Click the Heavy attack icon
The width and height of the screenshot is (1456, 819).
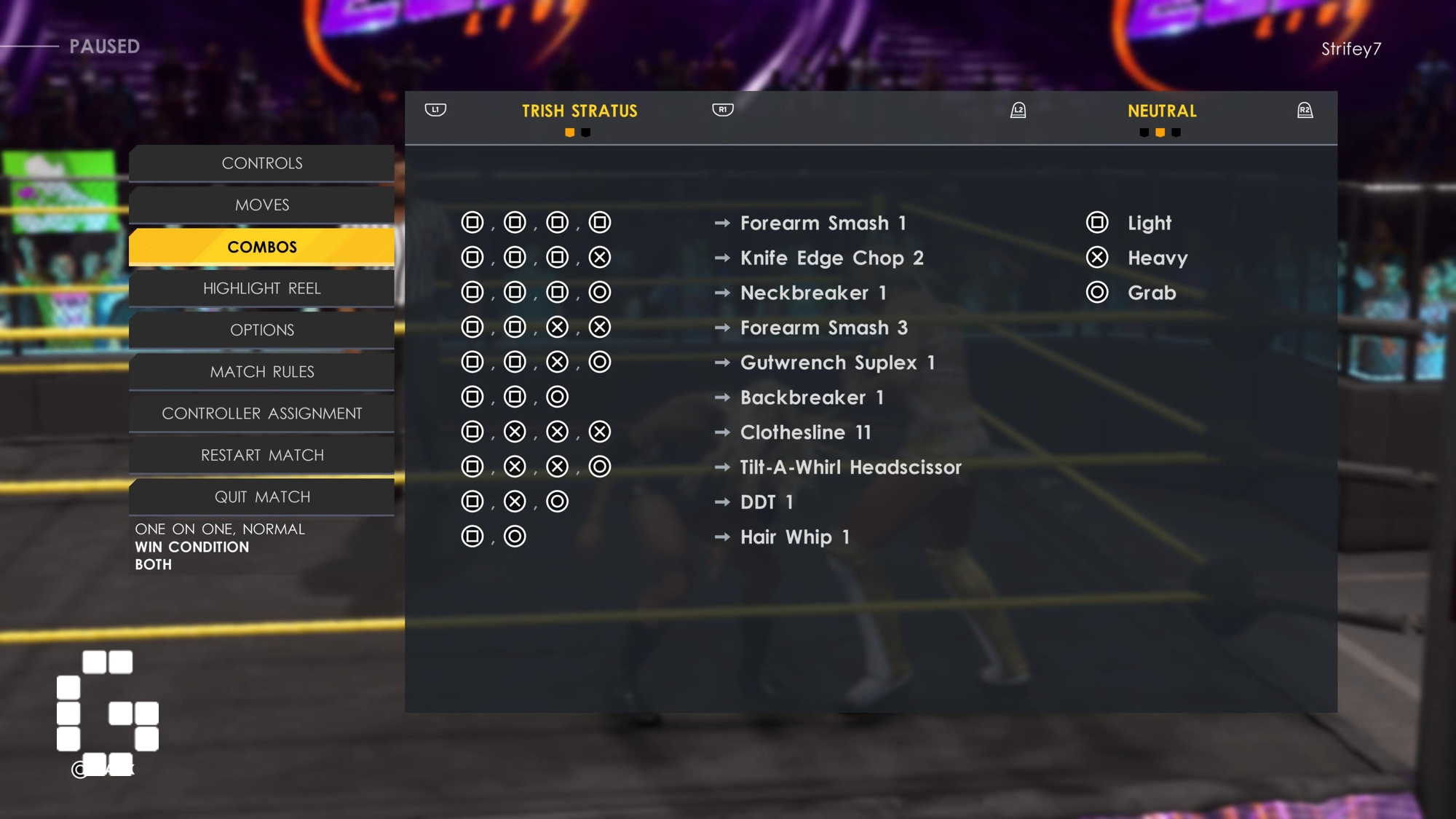pyautogui.click(x=1097, y=258)
